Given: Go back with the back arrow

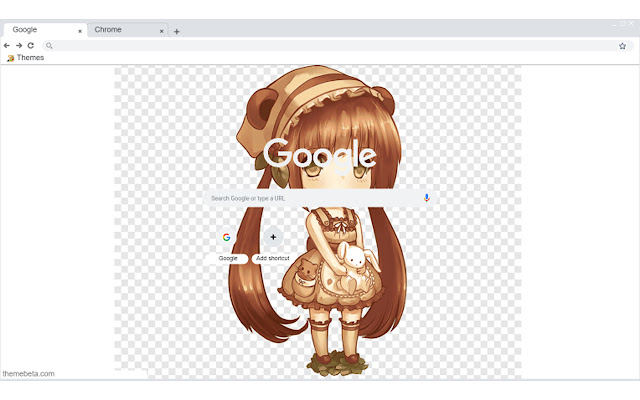Looking at the screenshot, I should 7,45.
